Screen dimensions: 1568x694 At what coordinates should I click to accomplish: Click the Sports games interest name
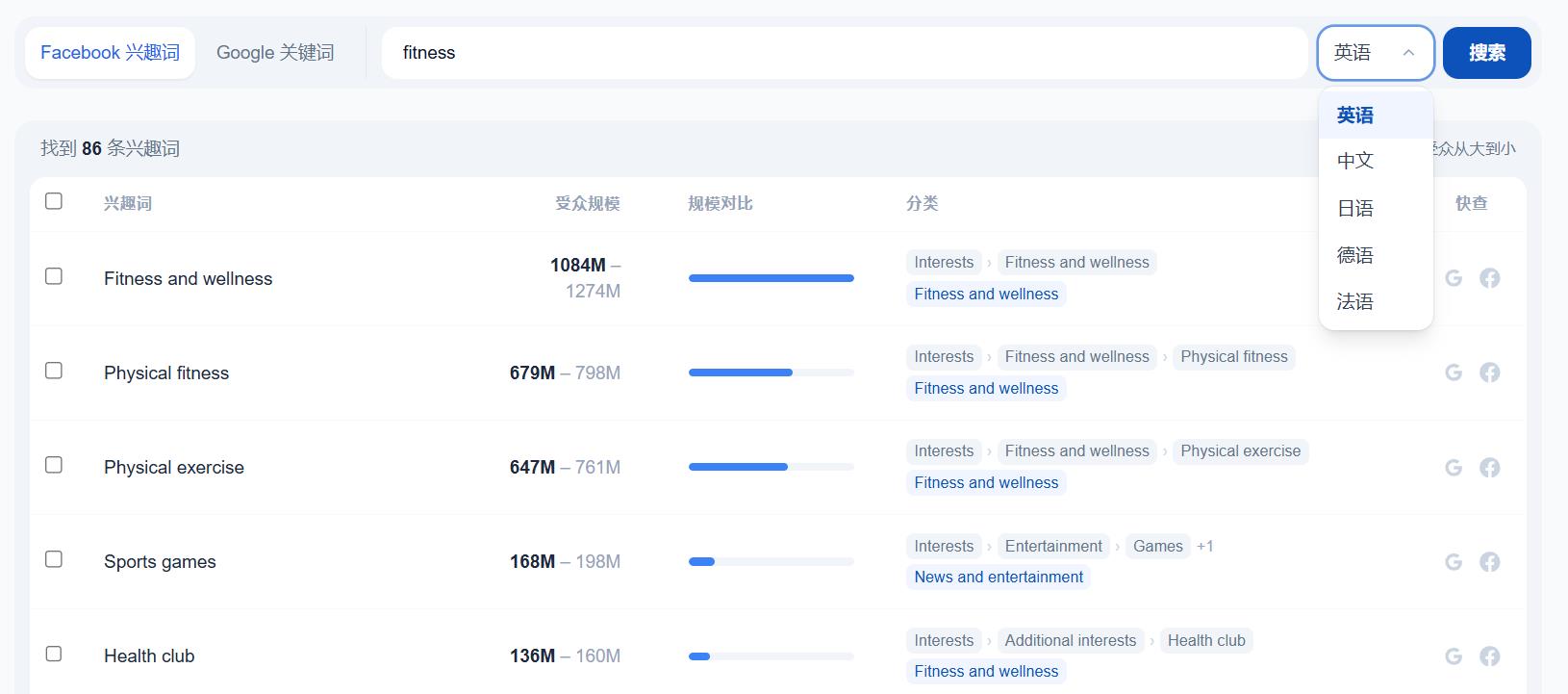click(160, 561)
